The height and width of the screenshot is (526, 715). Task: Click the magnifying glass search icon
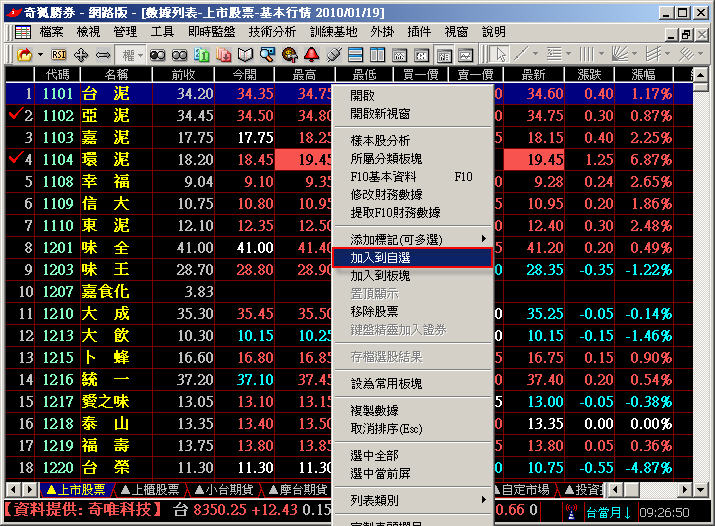pos(268,54)
